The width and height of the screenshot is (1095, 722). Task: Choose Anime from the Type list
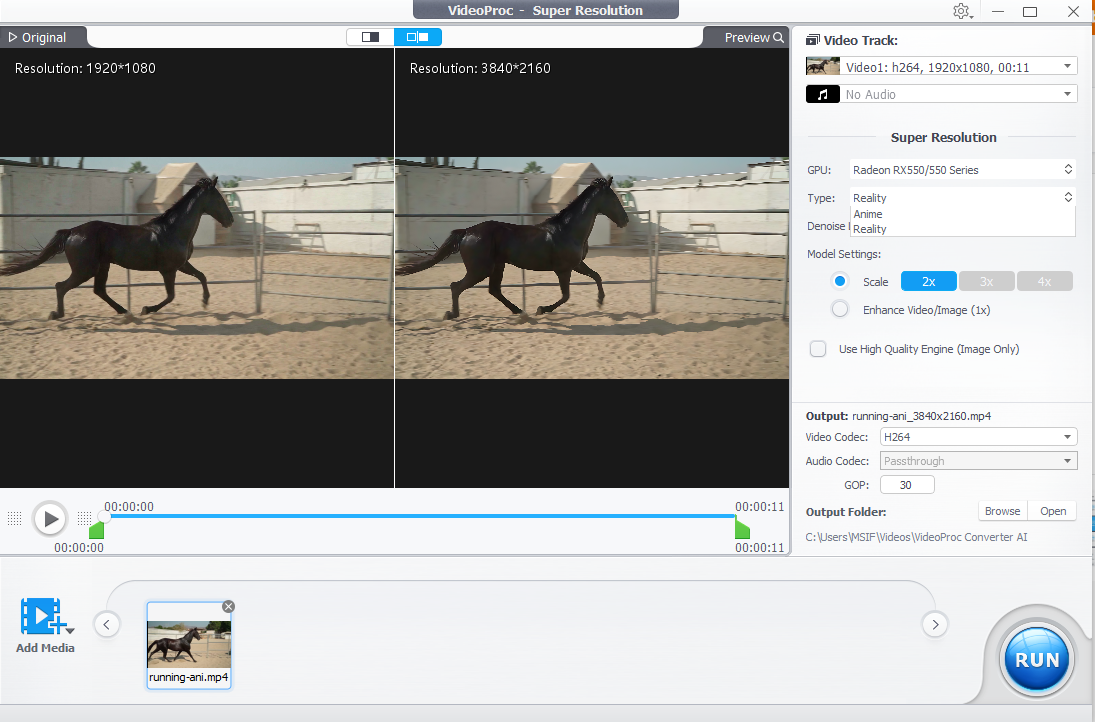(868, 214)
